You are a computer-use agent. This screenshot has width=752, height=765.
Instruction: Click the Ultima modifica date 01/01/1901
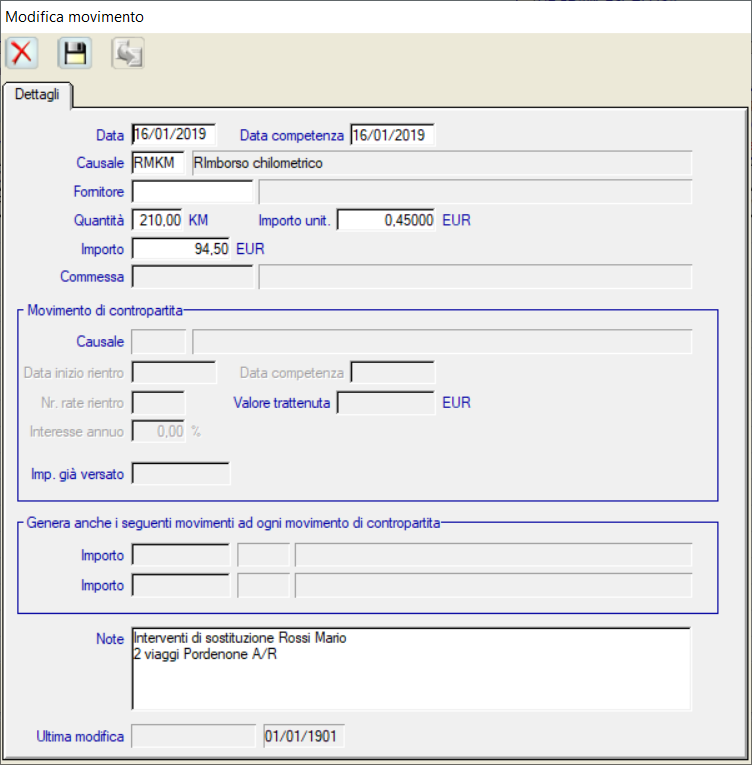point(304,736)
